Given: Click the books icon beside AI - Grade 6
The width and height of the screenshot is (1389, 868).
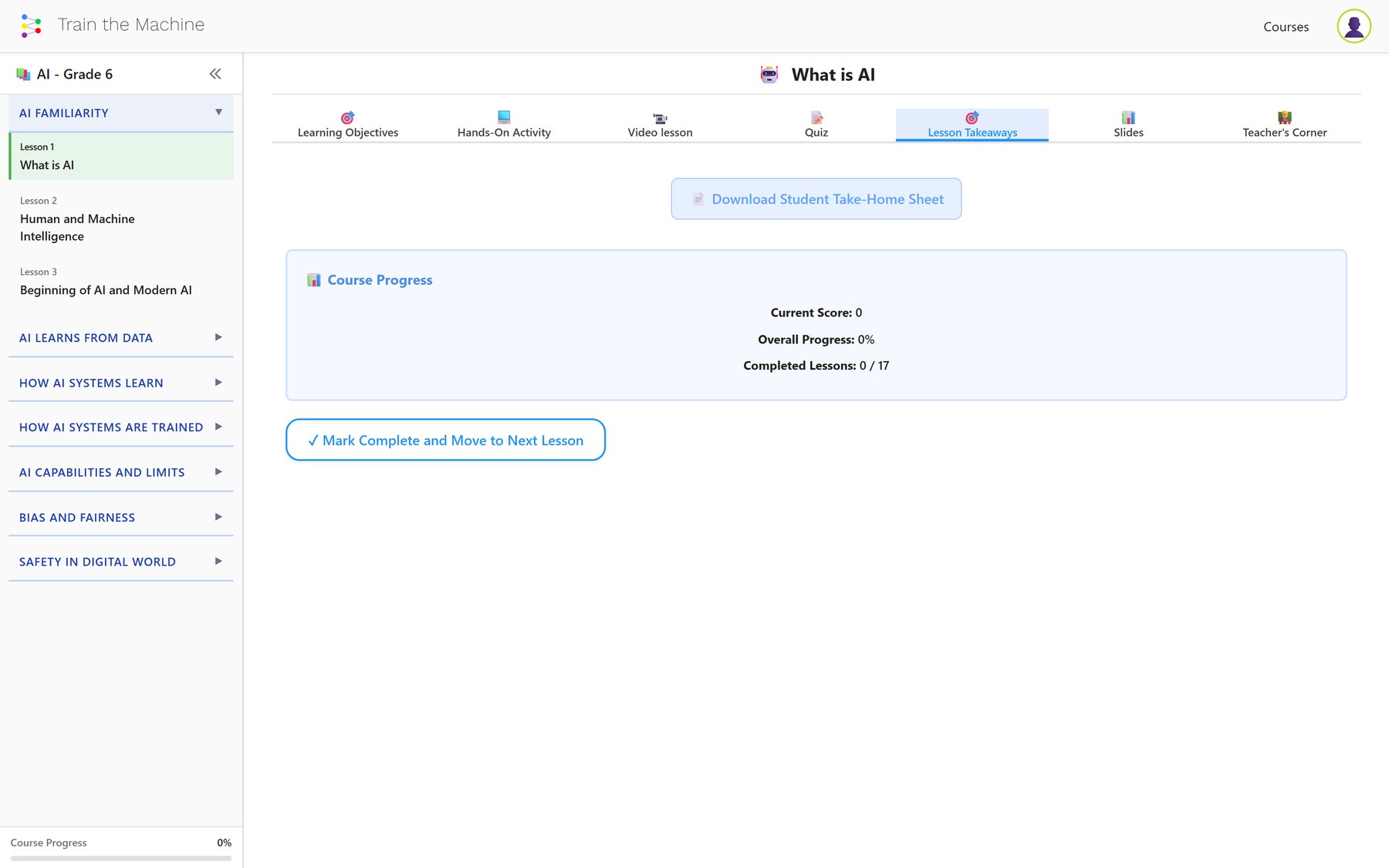Looking at the screenshot, I should [x=23, y=74].
